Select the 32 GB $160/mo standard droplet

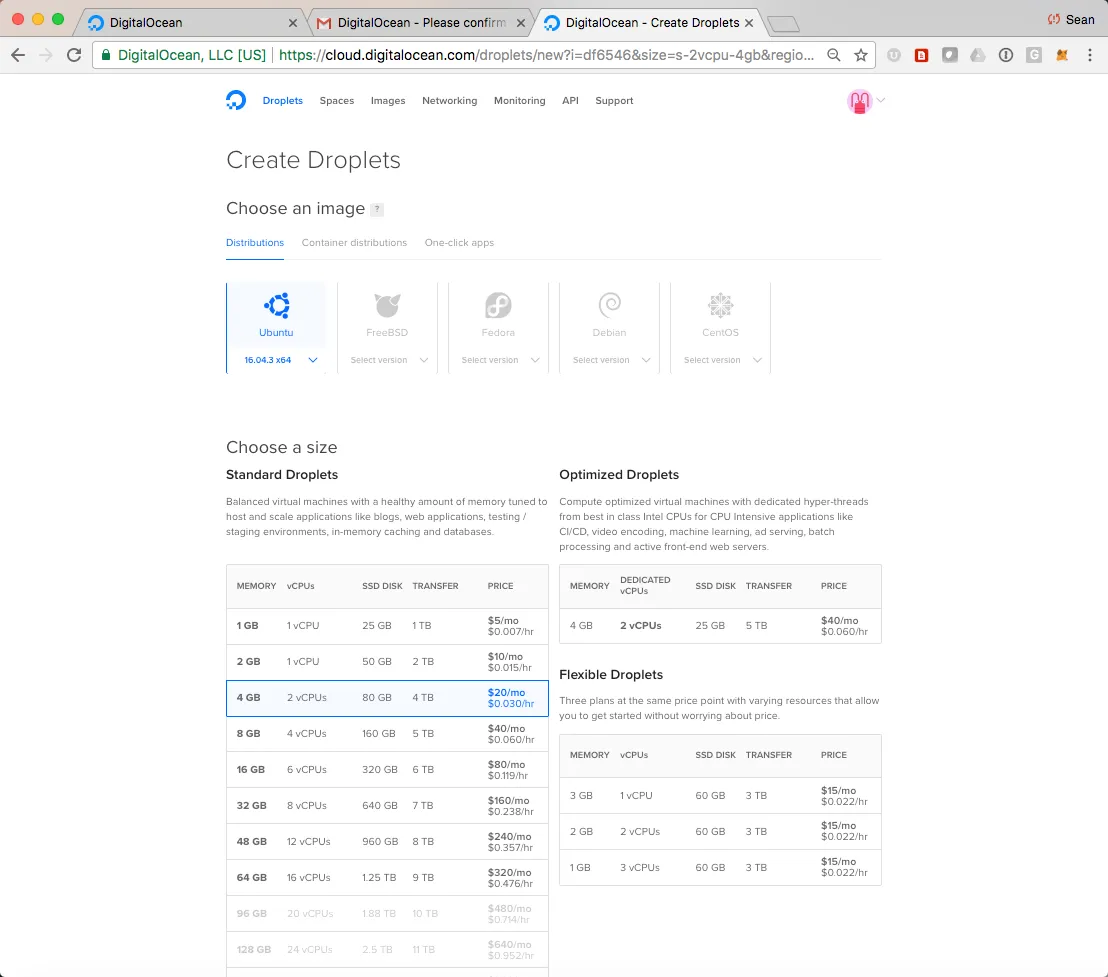387,806
